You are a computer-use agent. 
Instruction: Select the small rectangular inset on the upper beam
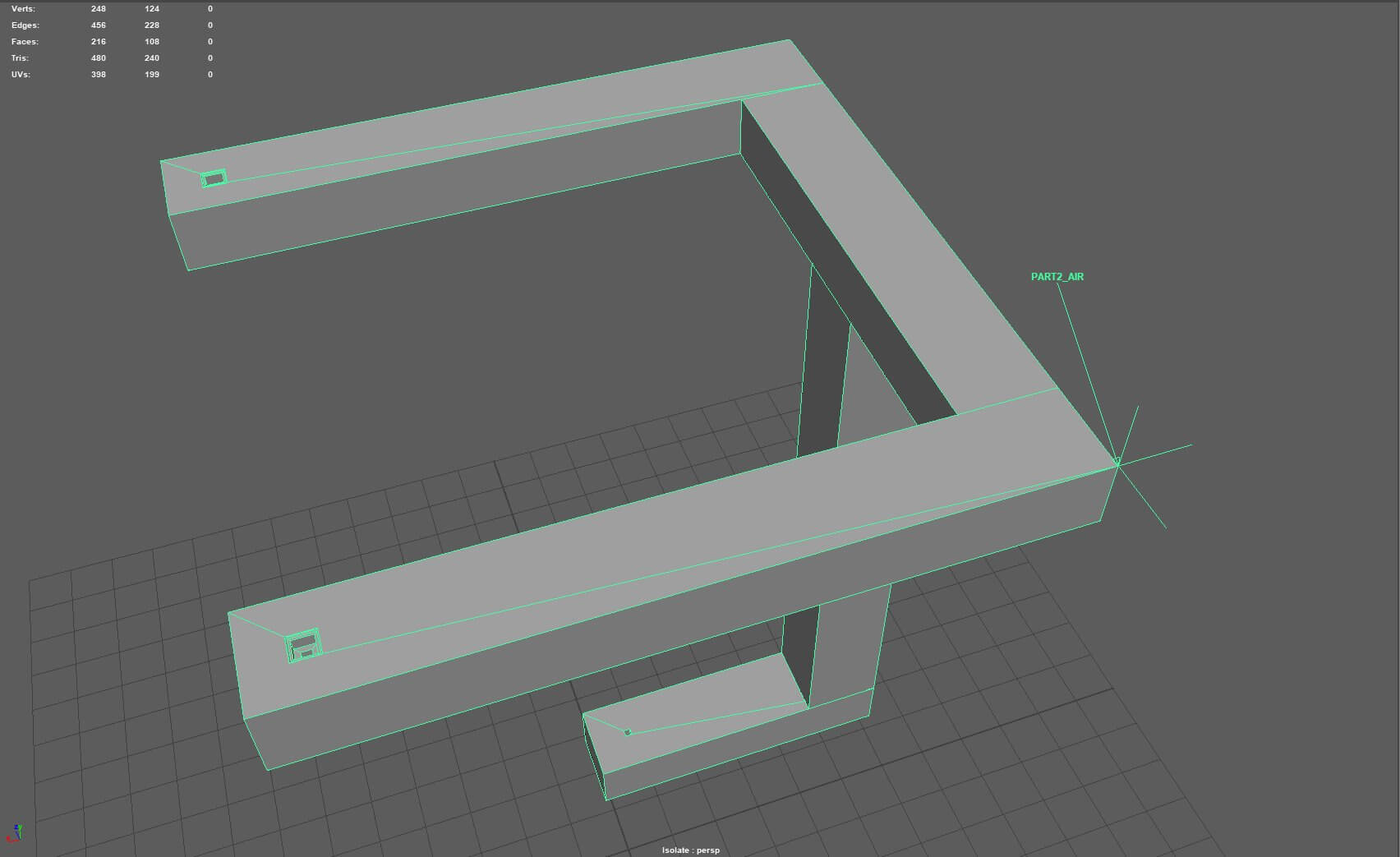coord(214,177)
